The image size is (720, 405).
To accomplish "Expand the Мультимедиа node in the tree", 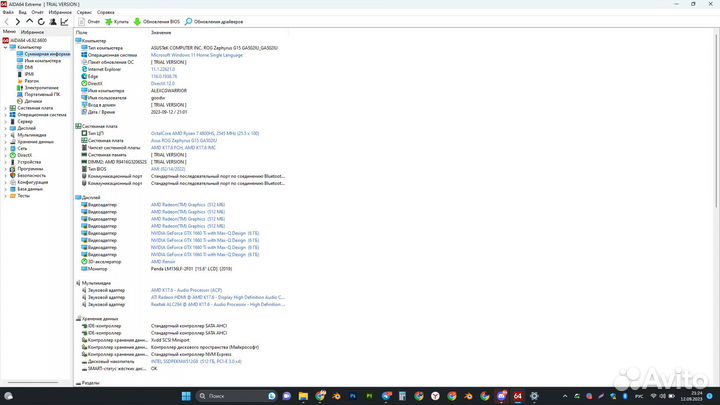I will click(6, 135).
